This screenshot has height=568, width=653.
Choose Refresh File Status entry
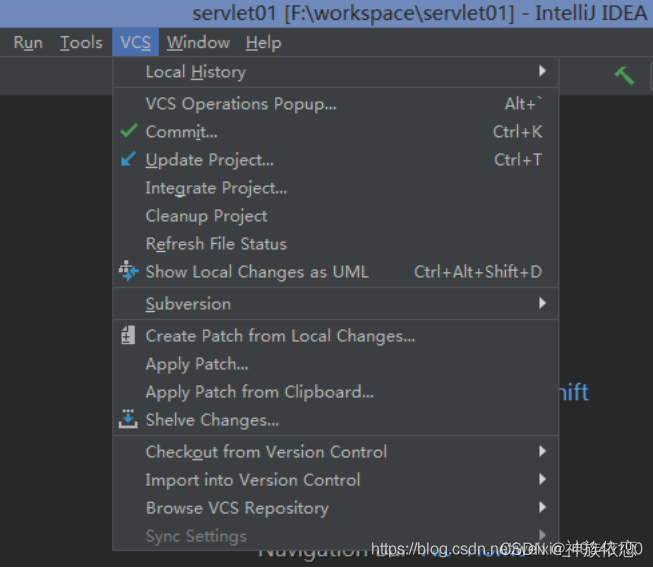pos(336,244)
